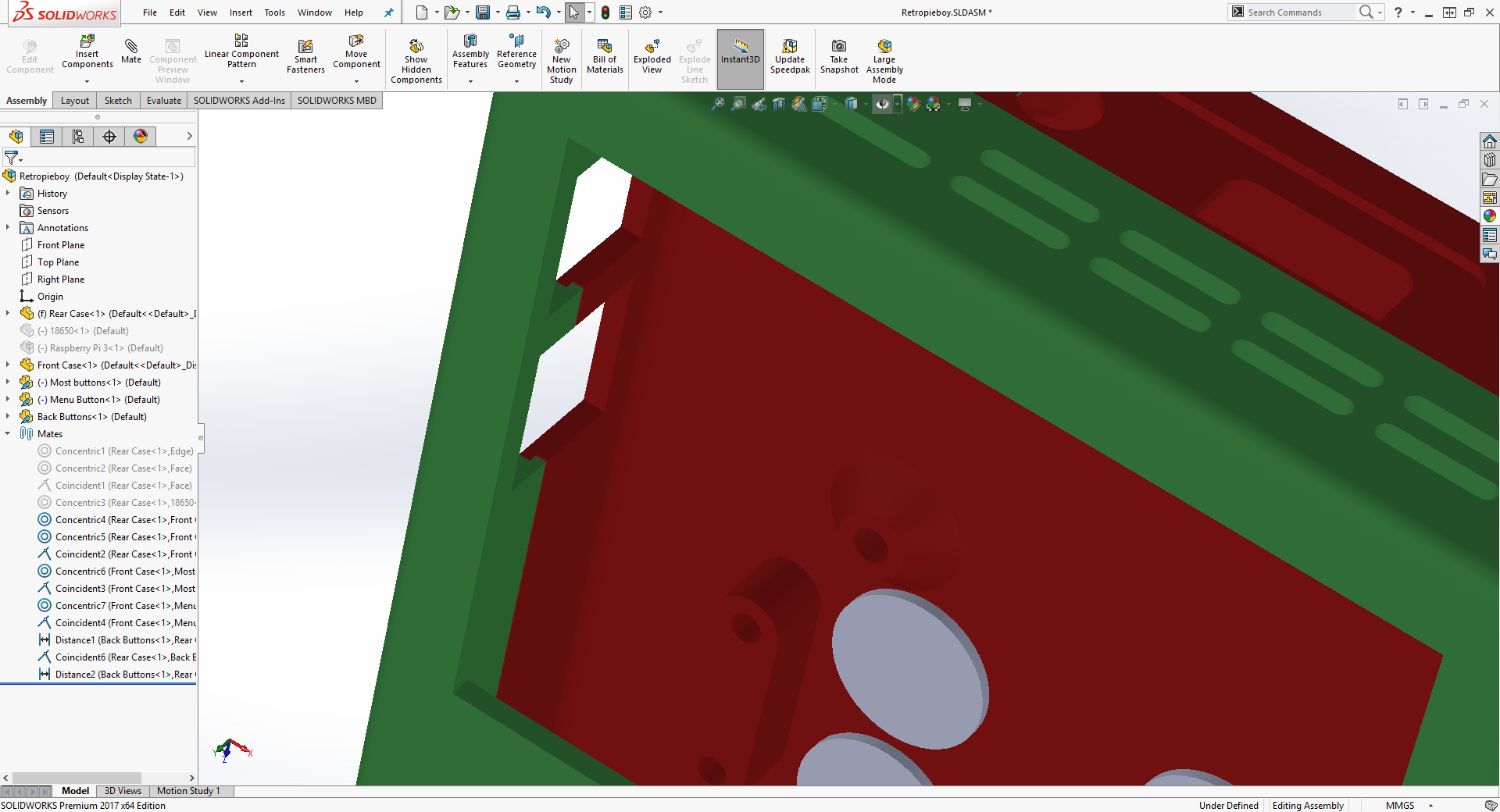Expand the Front Case<1> component
The height and width of the screenshot is (812, 1500).
click(x=8, y=365)
